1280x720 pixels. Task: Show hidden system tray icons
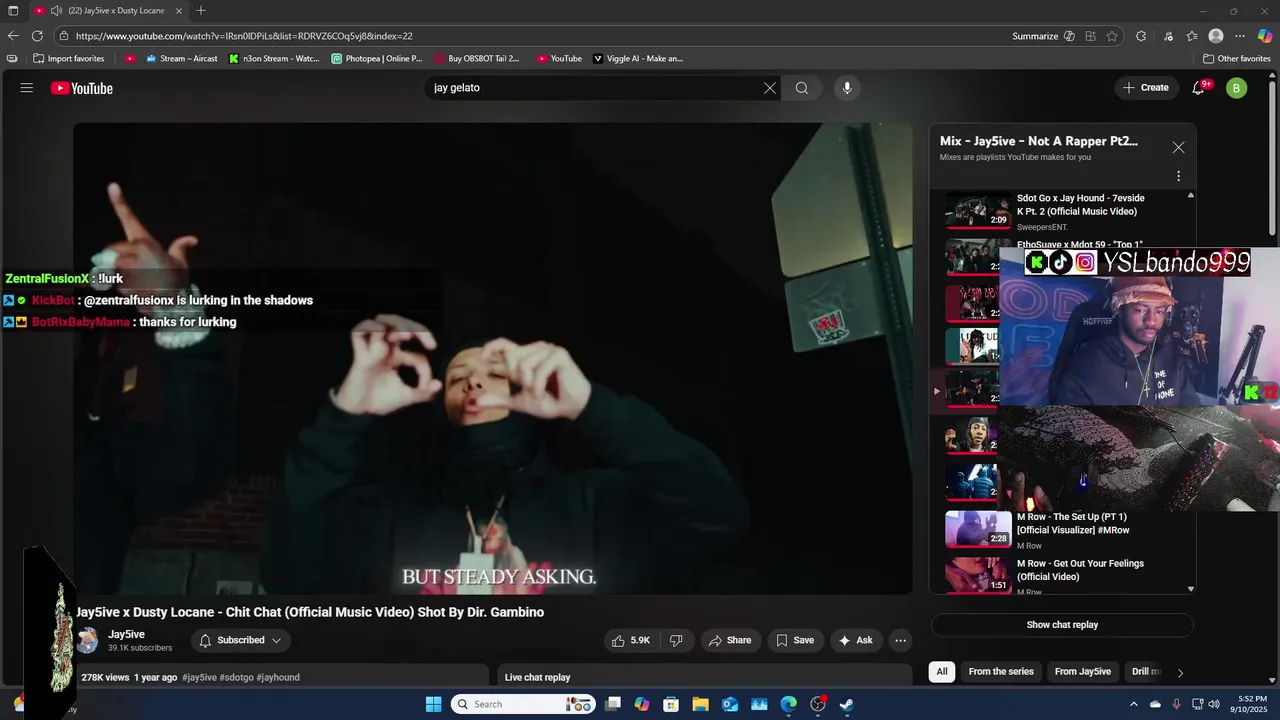click(1133, 704)
